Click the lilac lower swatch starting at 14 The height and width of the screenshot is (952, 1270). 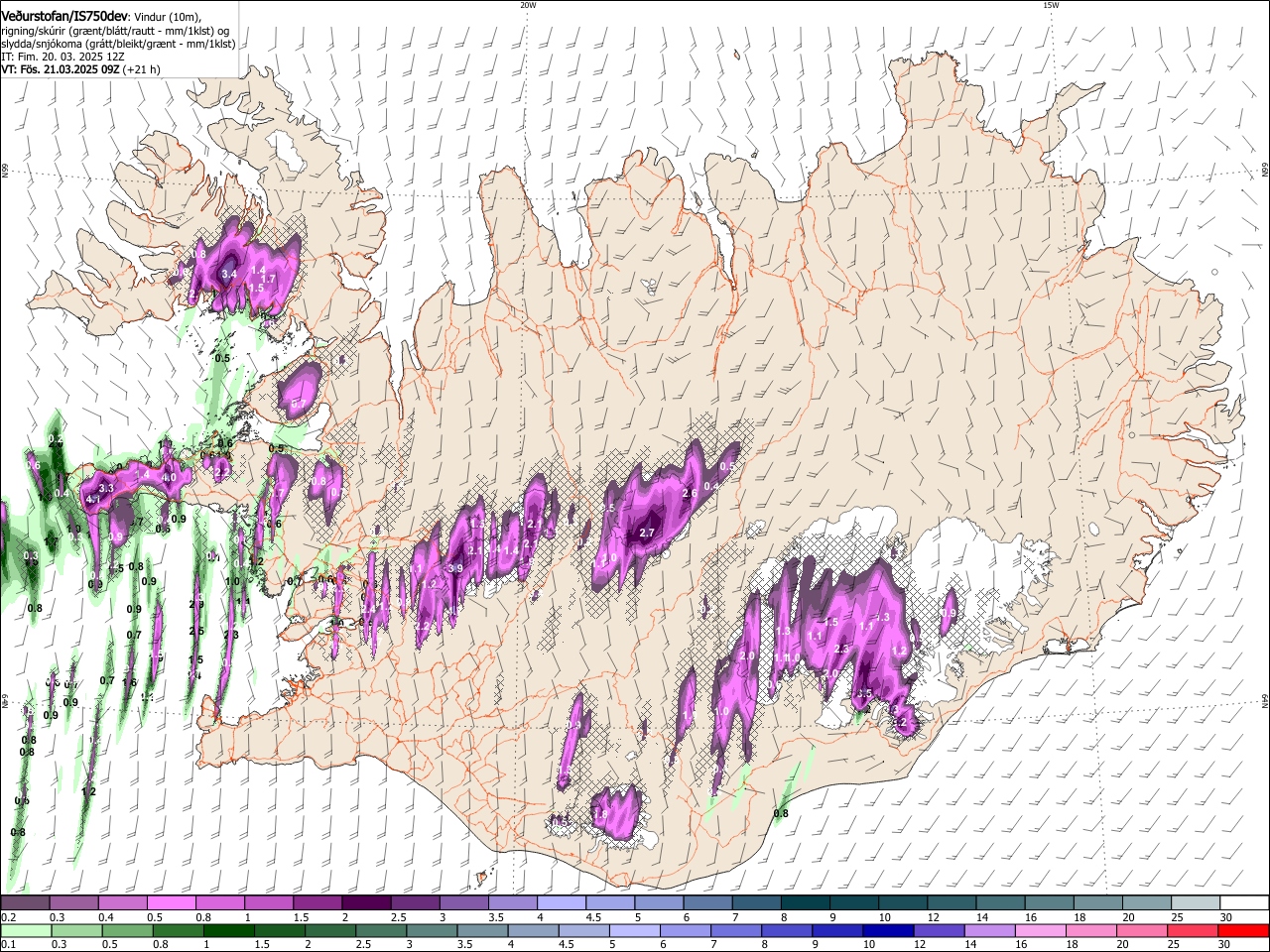click(990, 930)
